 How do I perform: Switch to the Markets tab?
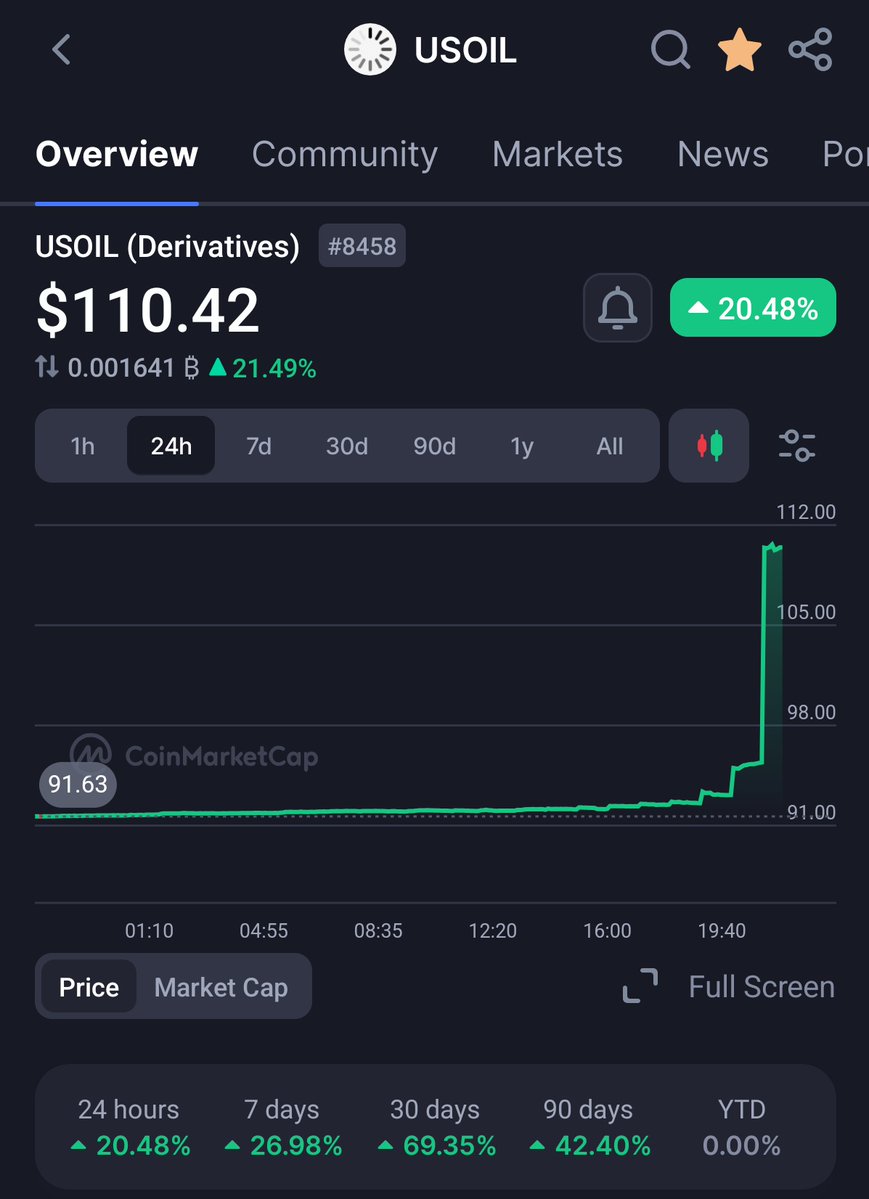557,154
